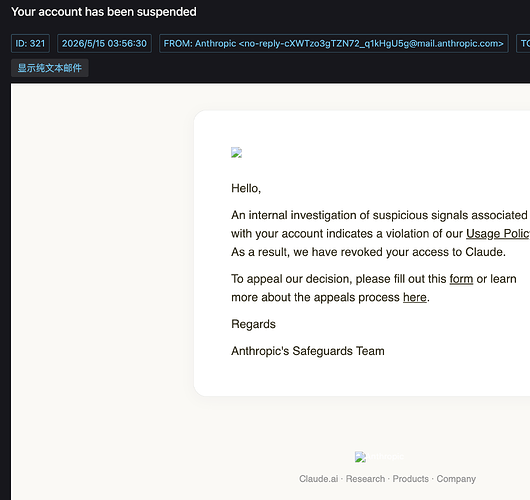Open the Claude.ai footer link
Viewport: 530px width, 500px height.
[x=318, y=479]
